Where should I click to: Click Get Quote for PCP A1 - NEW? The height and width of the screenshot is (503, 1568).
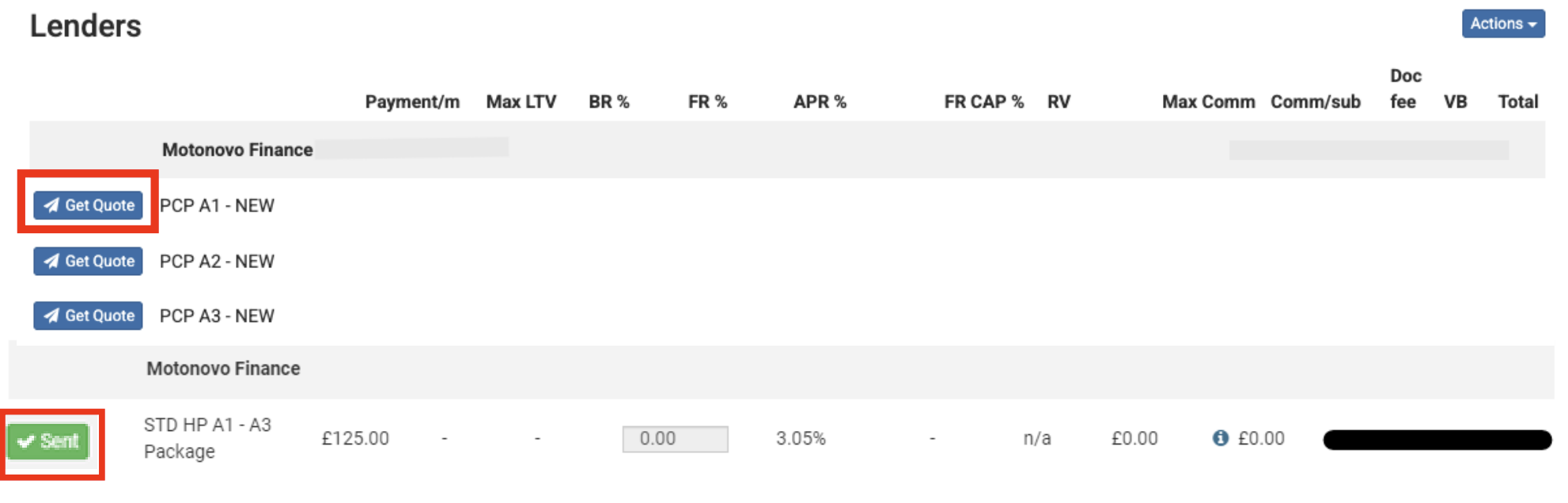tap(87, 205)
